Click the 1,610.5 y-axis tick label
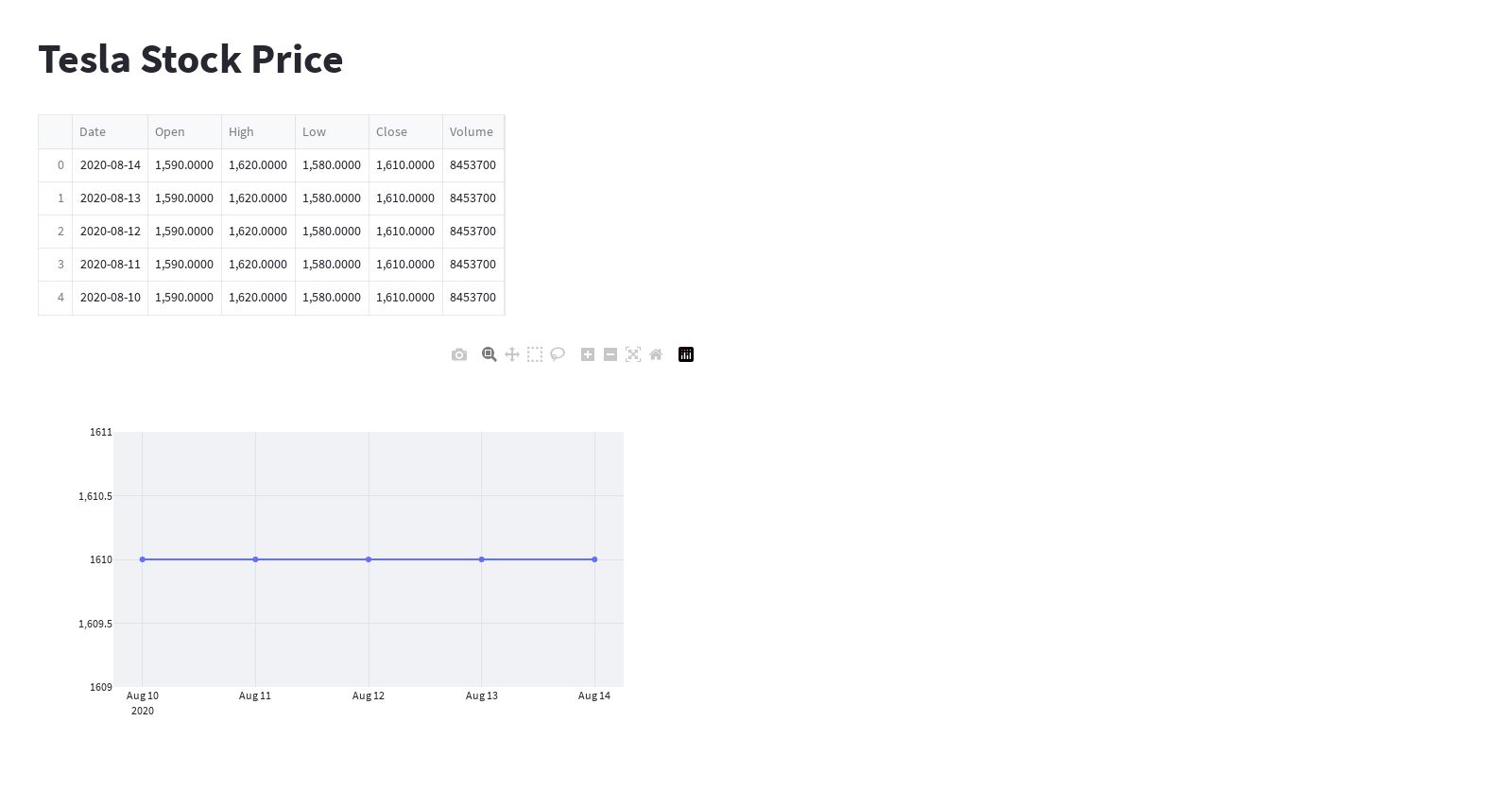Screen dimensions: 1512x790 (x=95, y=496)
